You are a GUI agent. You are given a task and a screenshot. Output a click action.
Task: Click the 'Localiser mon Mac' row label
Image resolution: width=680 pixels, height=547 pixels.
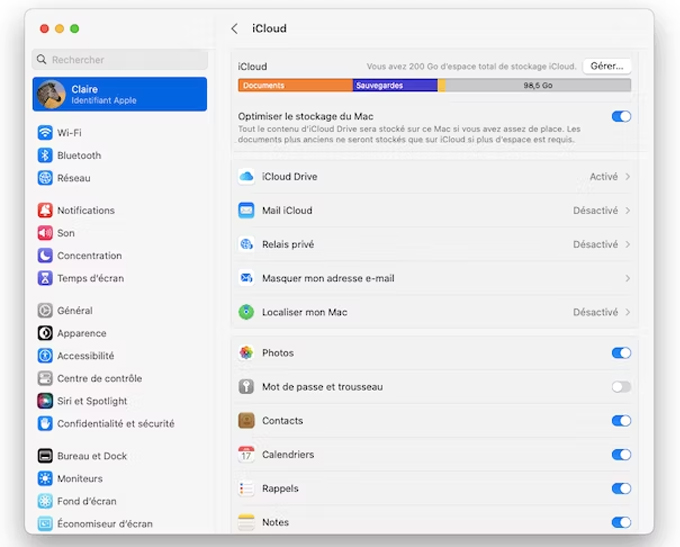click(x=304, y=312)
